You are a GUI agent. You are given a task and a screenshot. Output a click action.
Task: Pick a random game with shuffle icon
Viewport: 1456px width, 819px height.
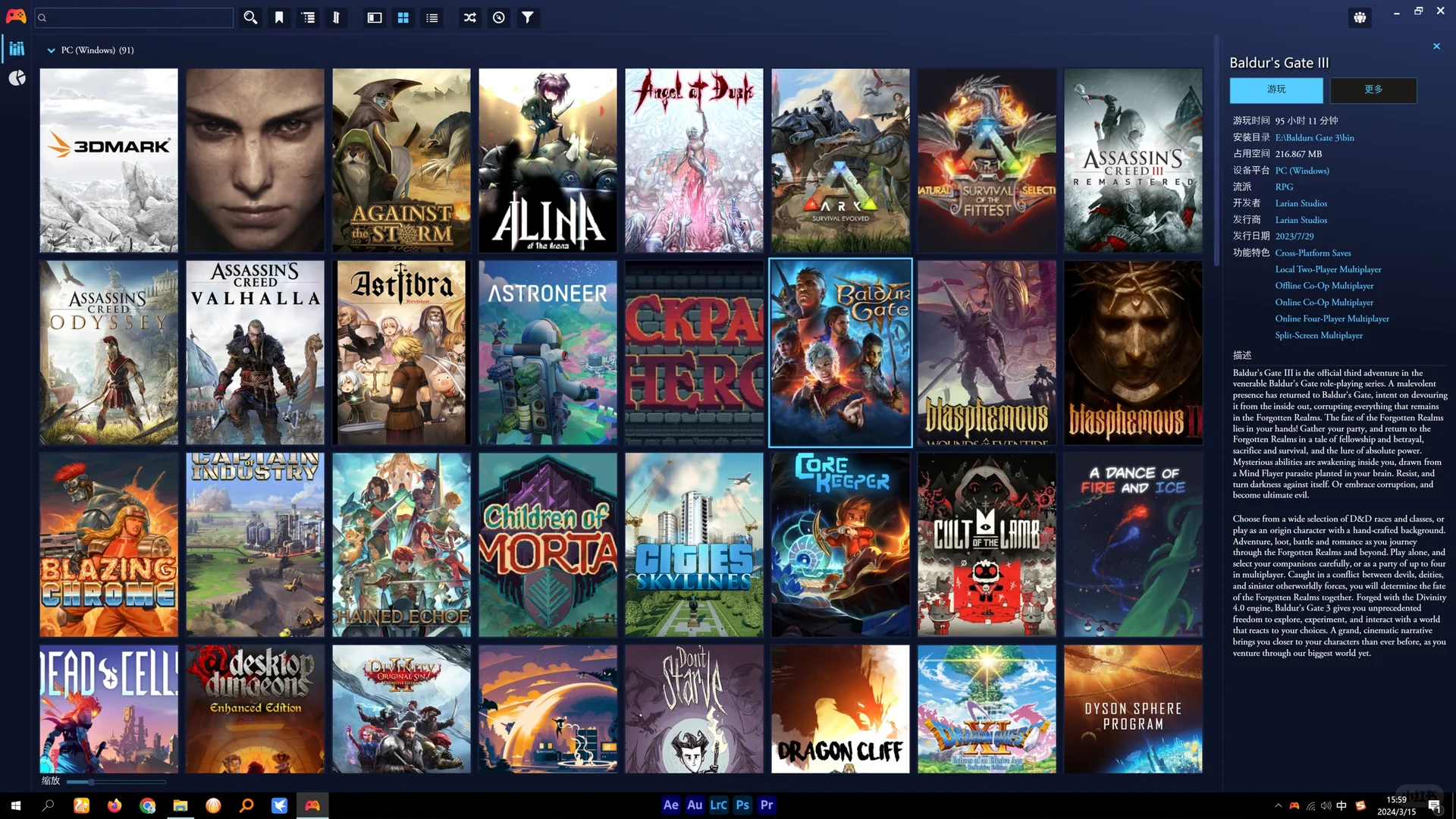(470, 17)
